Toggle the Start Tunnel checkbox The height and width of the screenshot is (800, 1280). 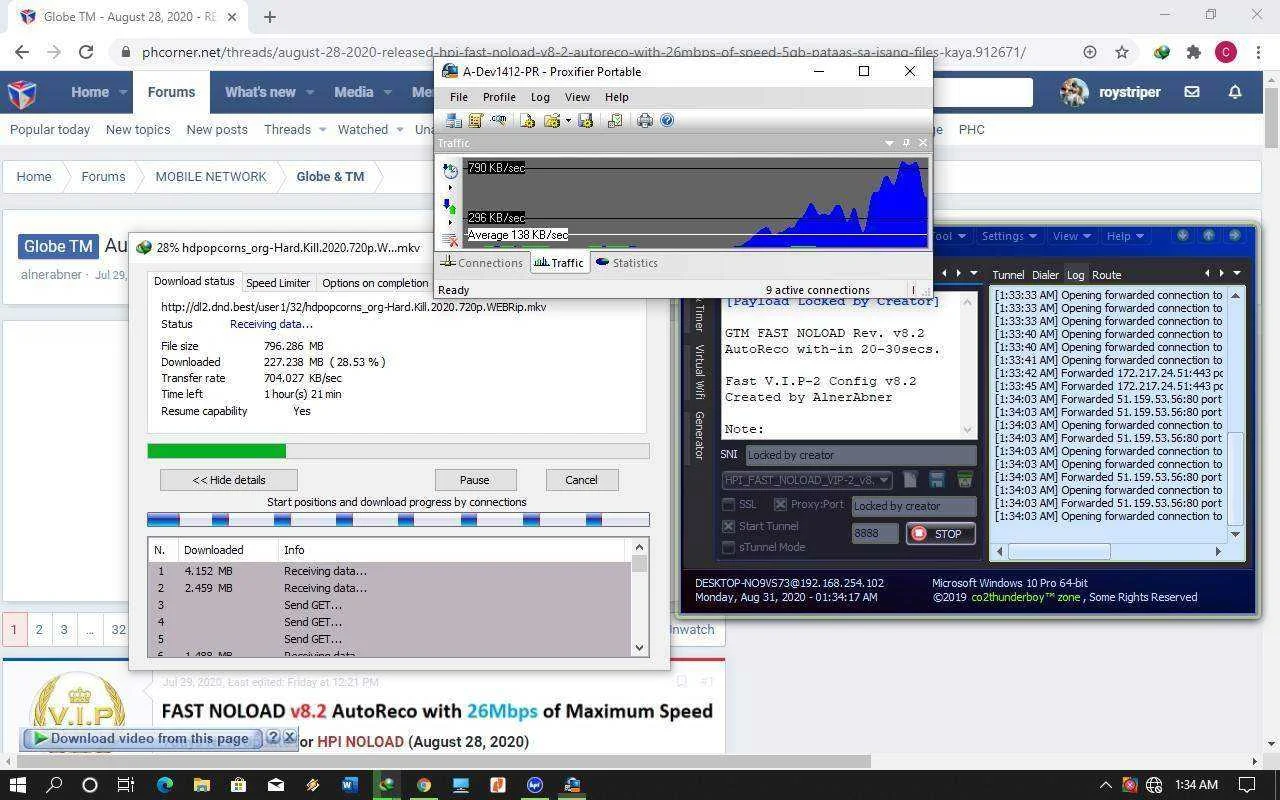coord(728,526)
